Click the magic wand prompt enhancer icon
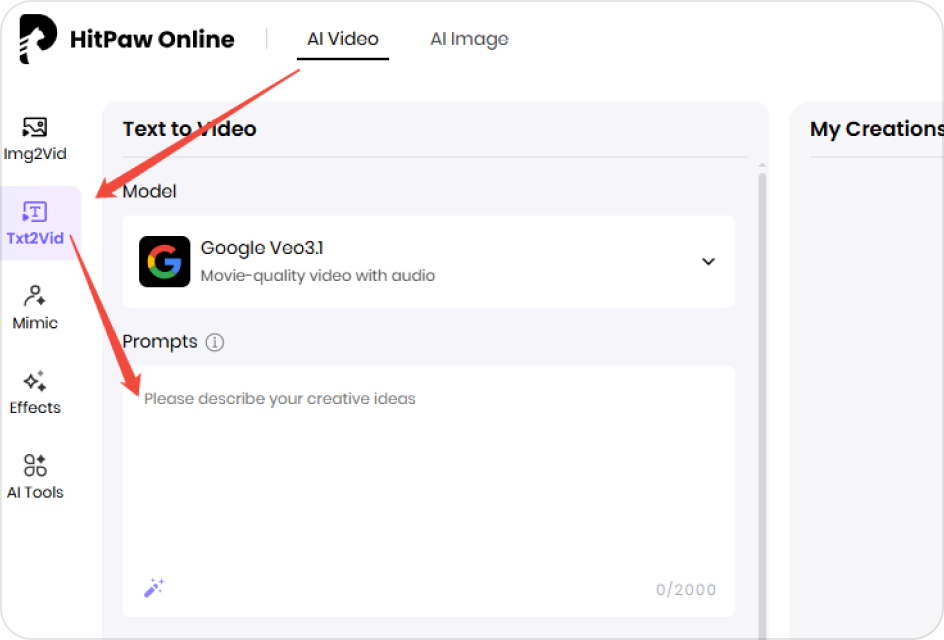Image resolution: width=944 pixels, height=640 pixels. point(153,588)
